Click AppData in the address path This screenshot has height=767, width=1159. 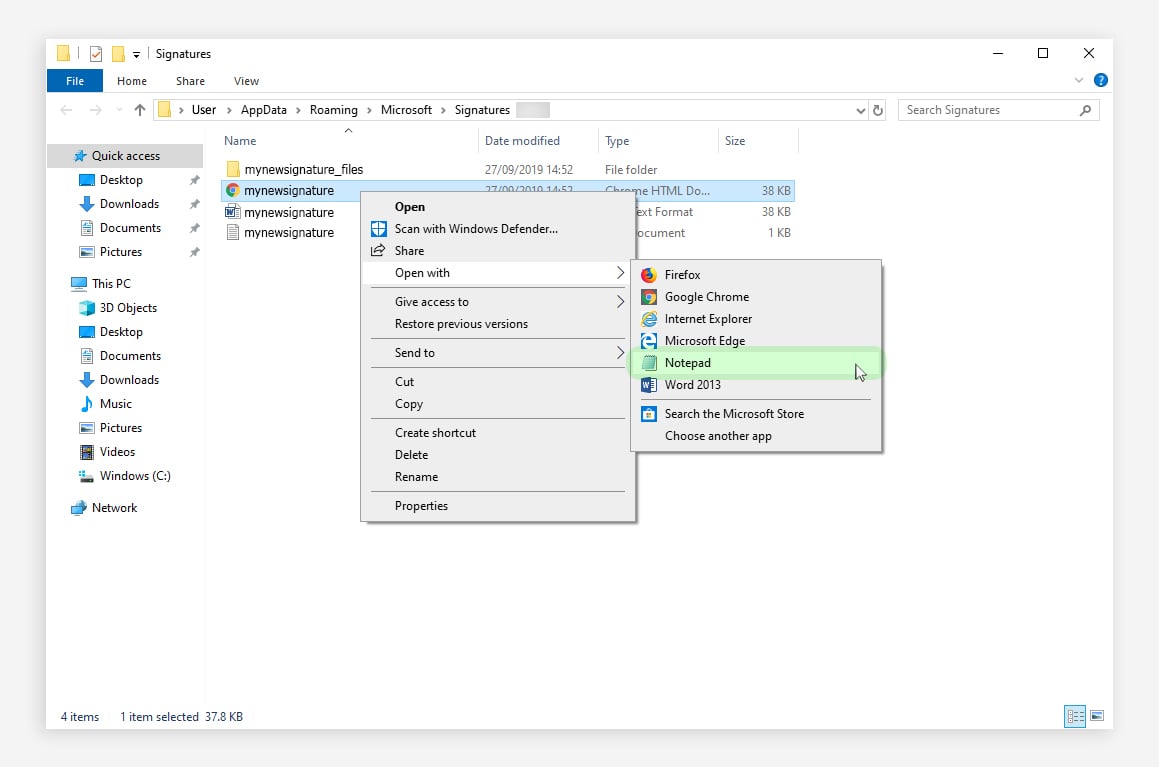tap(264, 110)
